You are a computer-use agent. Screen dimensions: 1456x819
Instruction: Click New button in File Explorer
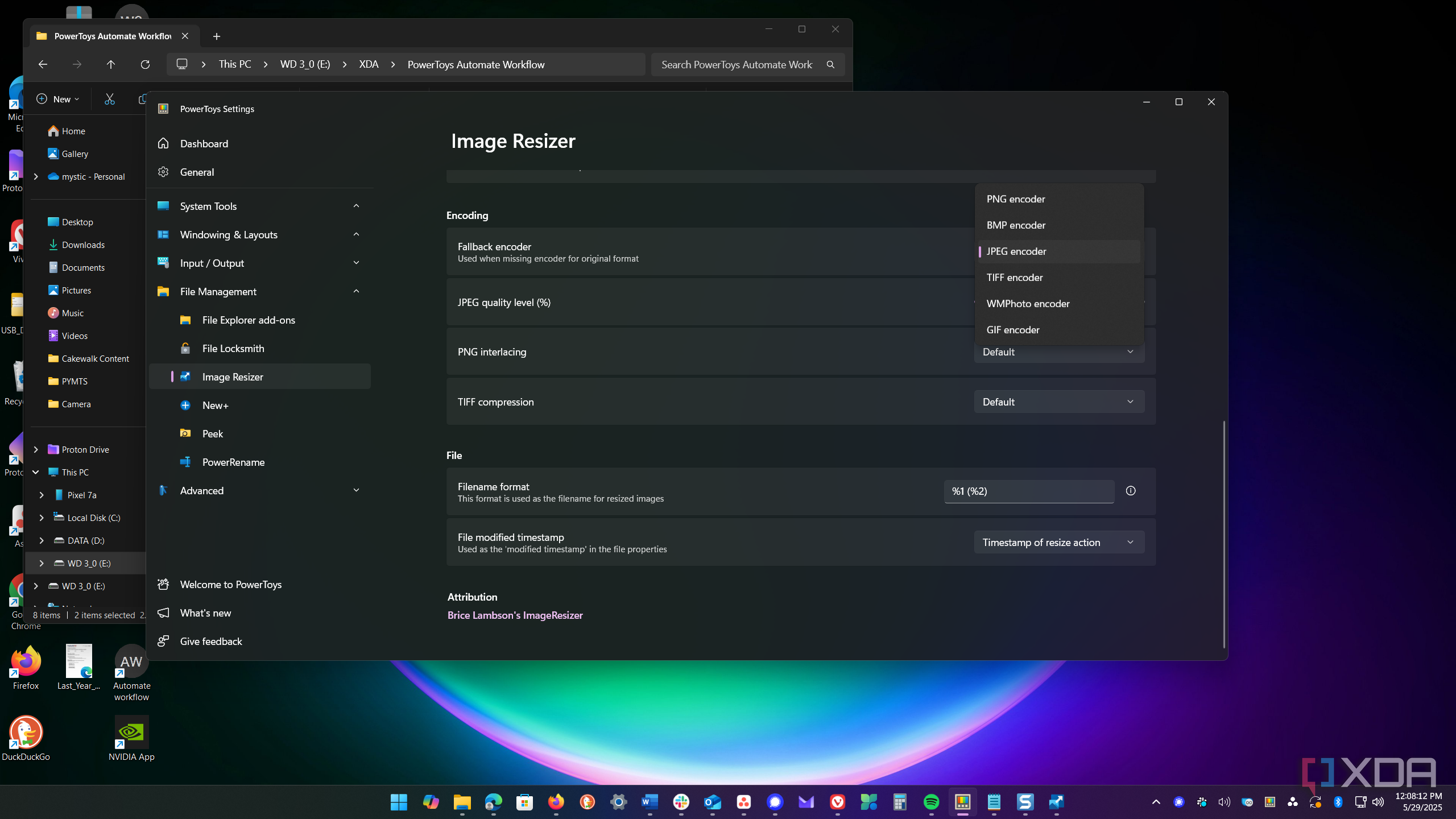(58, 99)
